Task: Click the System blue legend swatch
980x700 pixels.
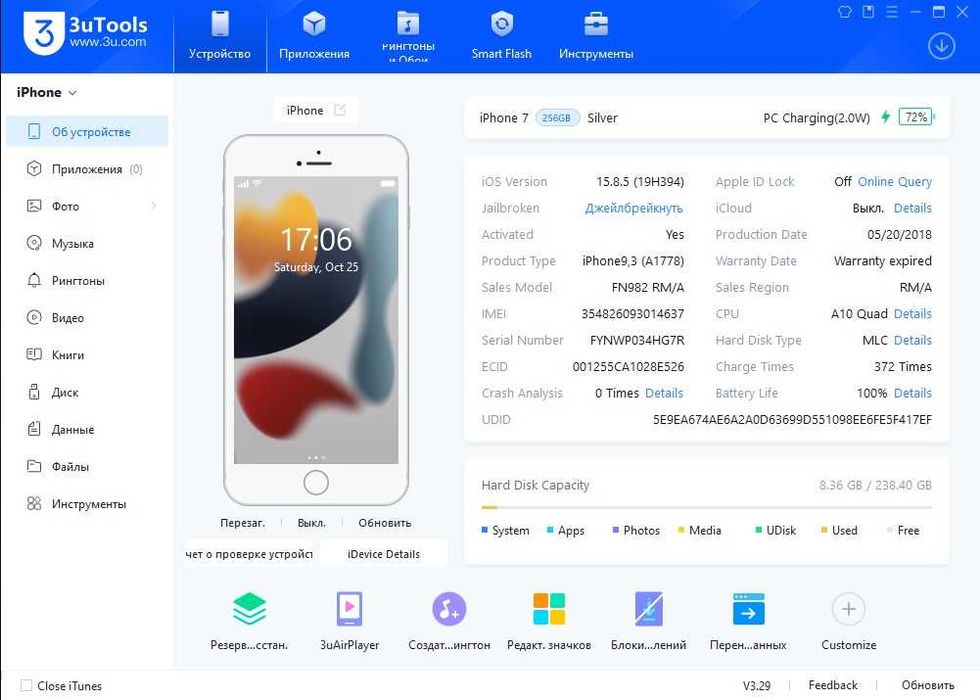Action: 484,530
